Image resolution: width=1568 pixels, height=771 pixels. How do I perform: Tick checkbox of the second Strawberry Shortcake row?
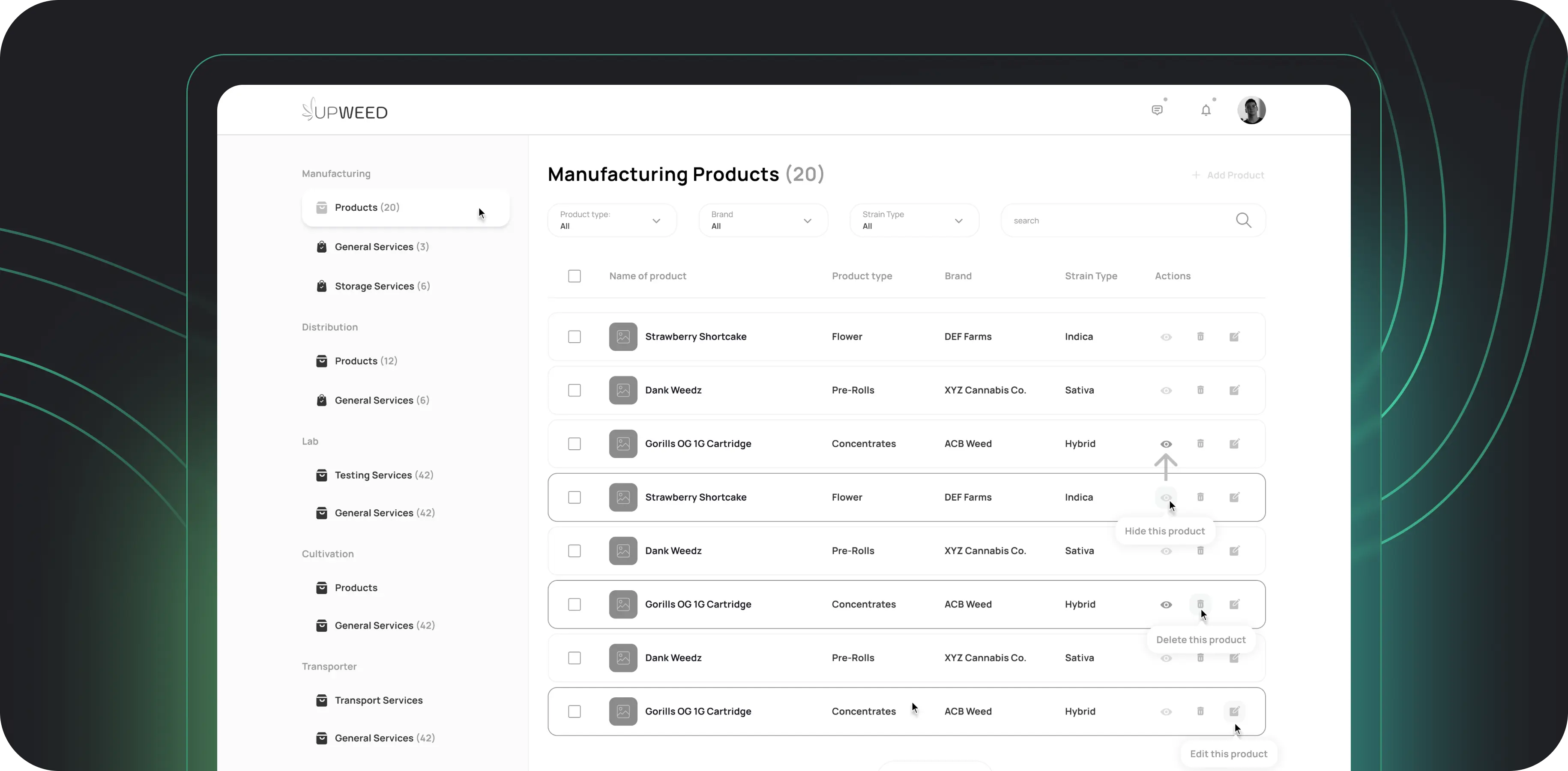575,498
